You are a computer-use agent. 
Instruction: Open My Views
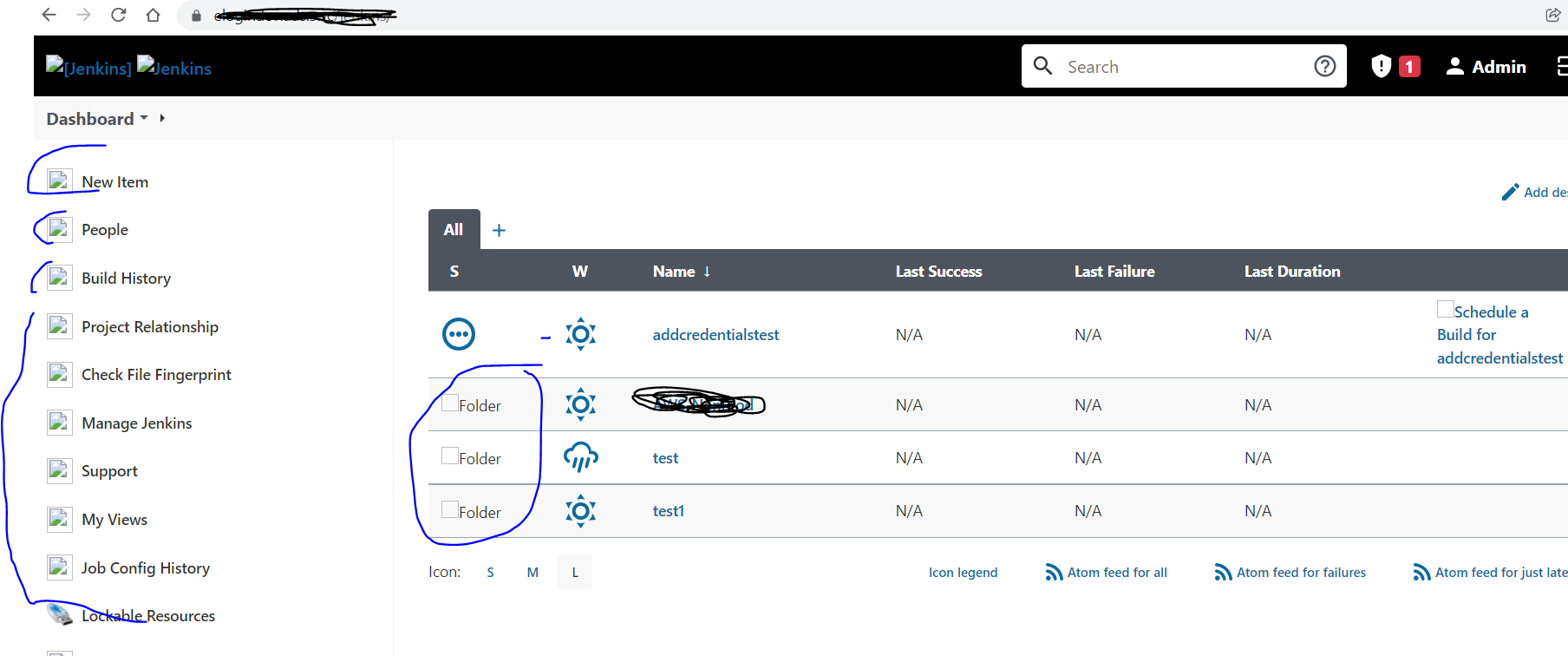click(114, 519)
